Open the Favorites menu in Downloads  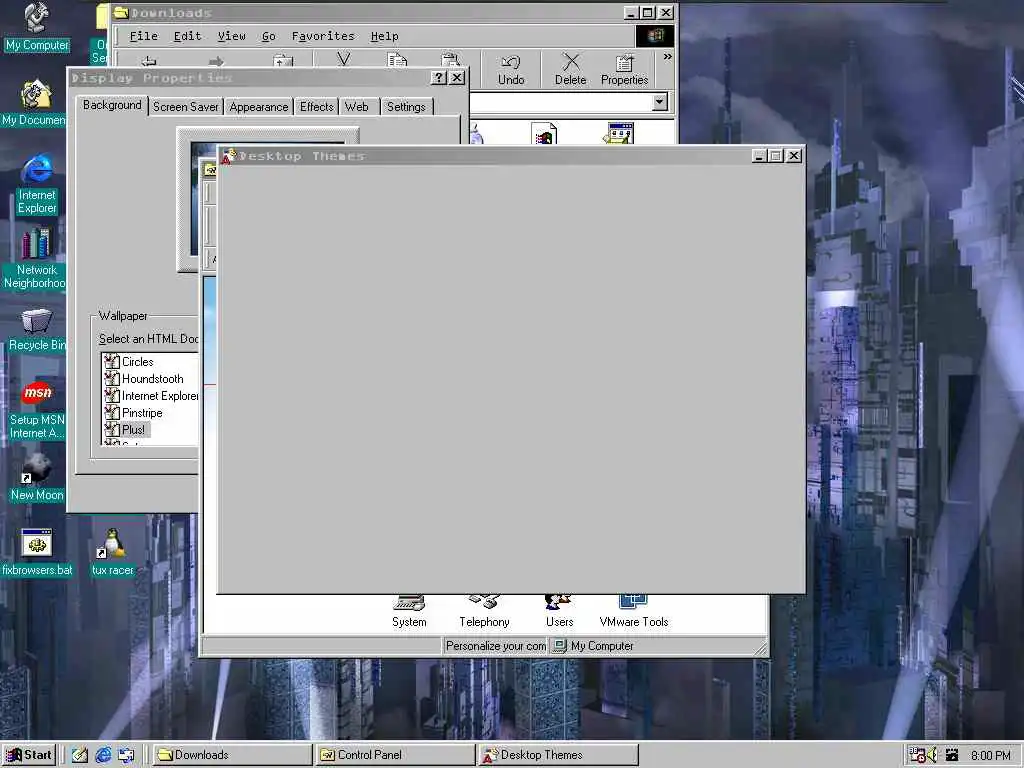[323, 36]
